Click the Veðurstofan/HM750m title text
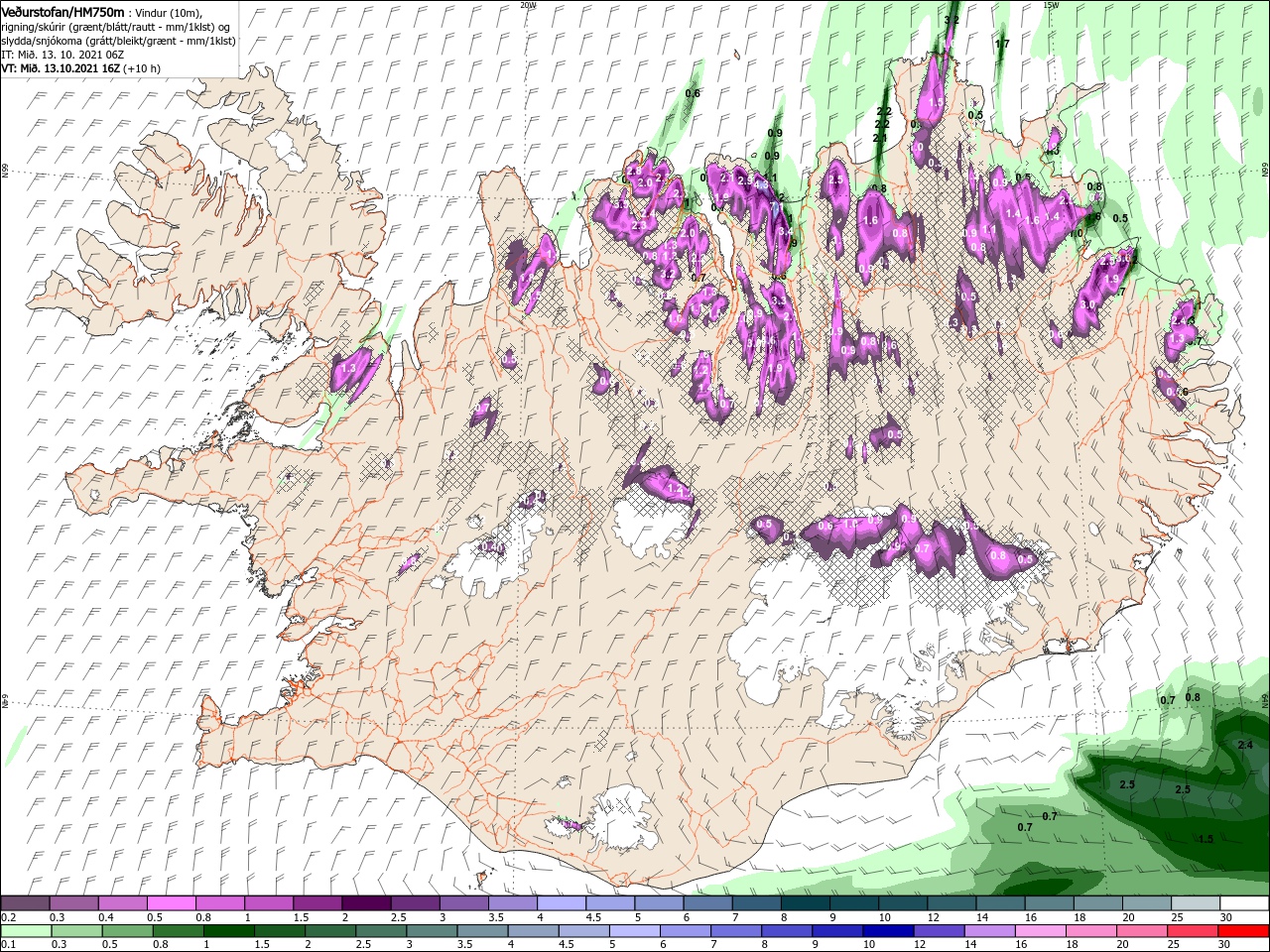The width and height of the screenshot is (1270, 952). click(x=63, y=11)
